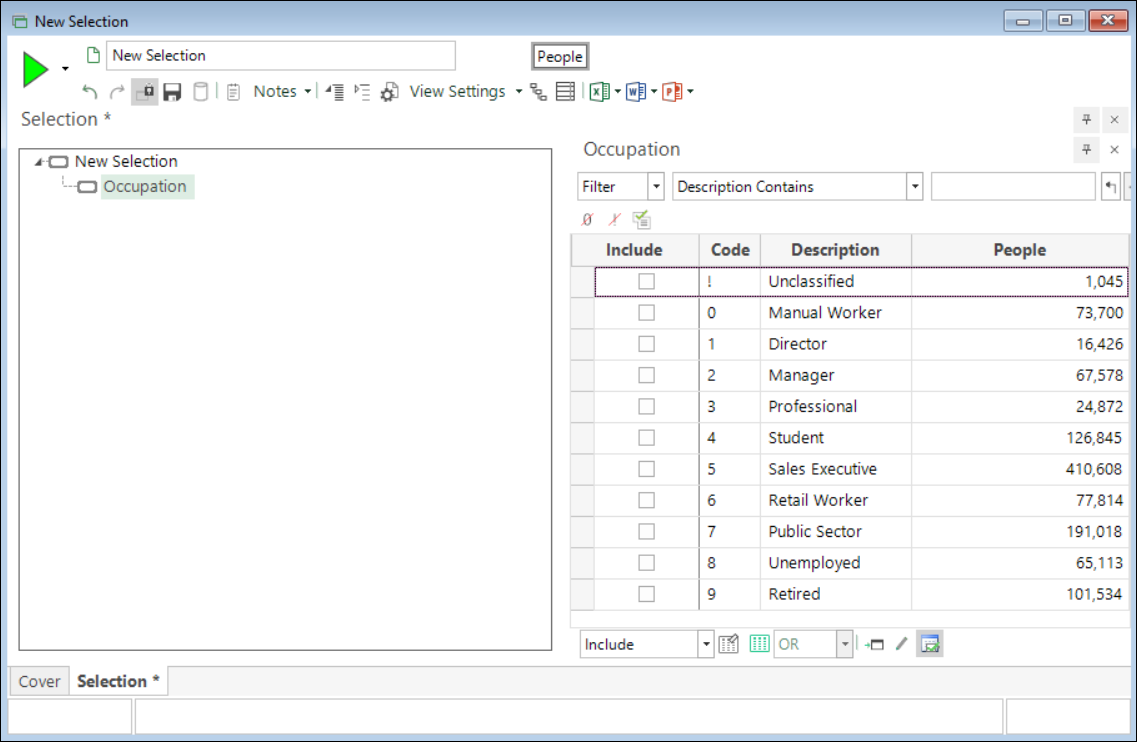This screenshot has height=742, width=1137.
Task: Click the window with green check icon
Action: [x=930, y=644]
